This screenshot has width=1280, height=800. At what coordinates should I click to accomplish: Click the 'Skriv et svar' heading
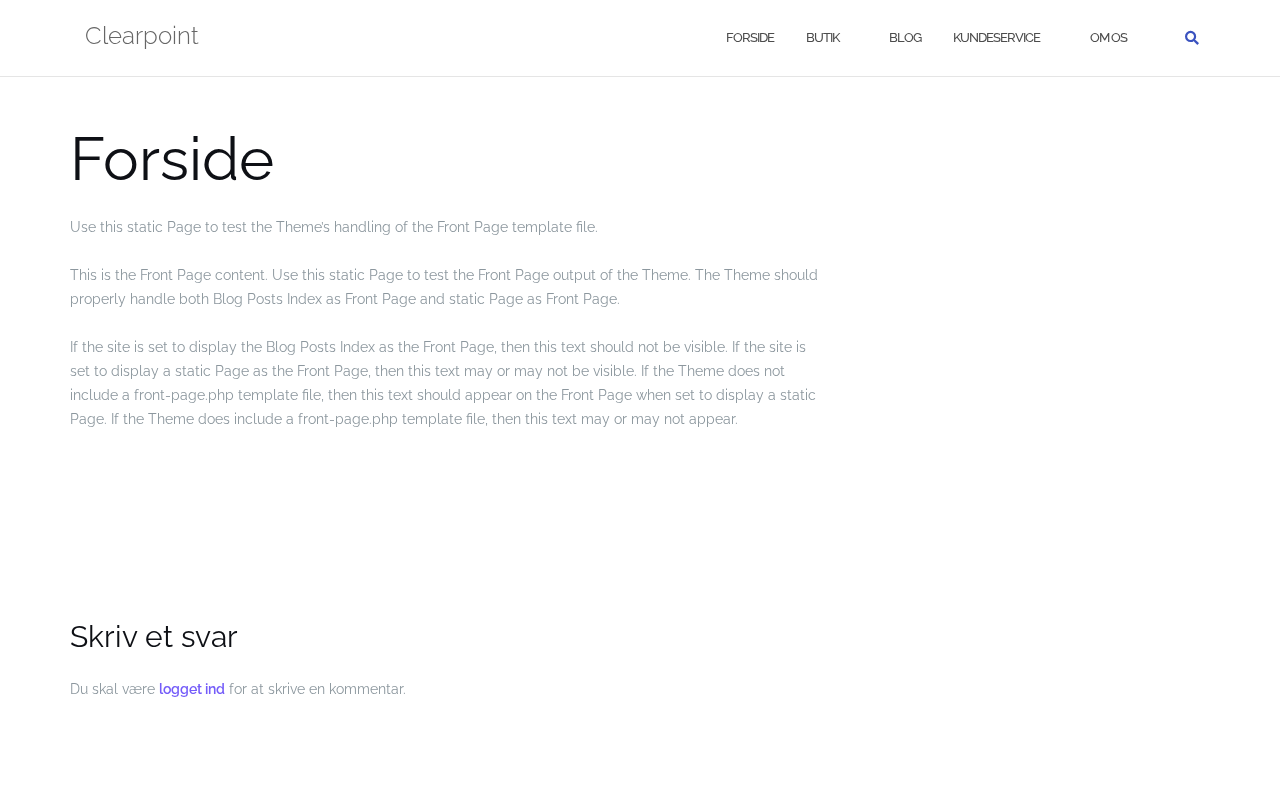coord(154,636)
